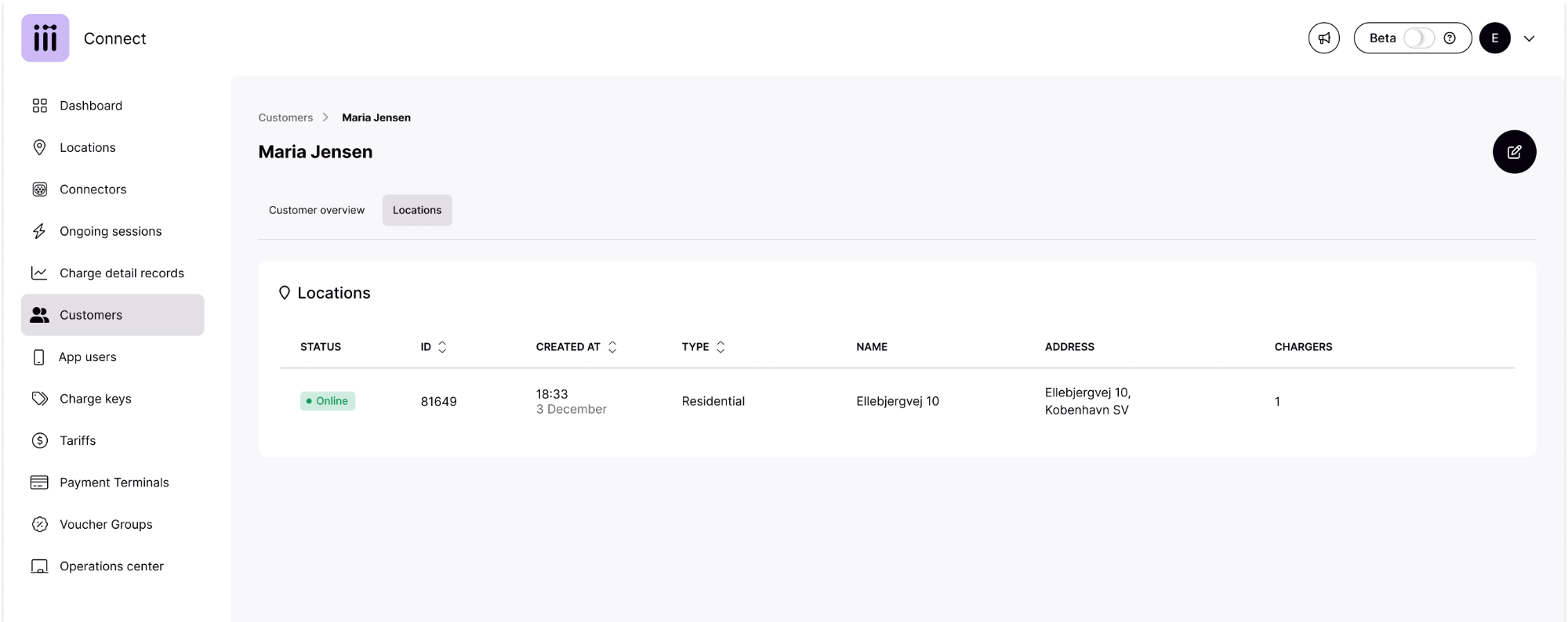Click the Customers breadcrumb link
This screenshot has width=1568, height=622.
pyautogui.click(x=285, y=118)
